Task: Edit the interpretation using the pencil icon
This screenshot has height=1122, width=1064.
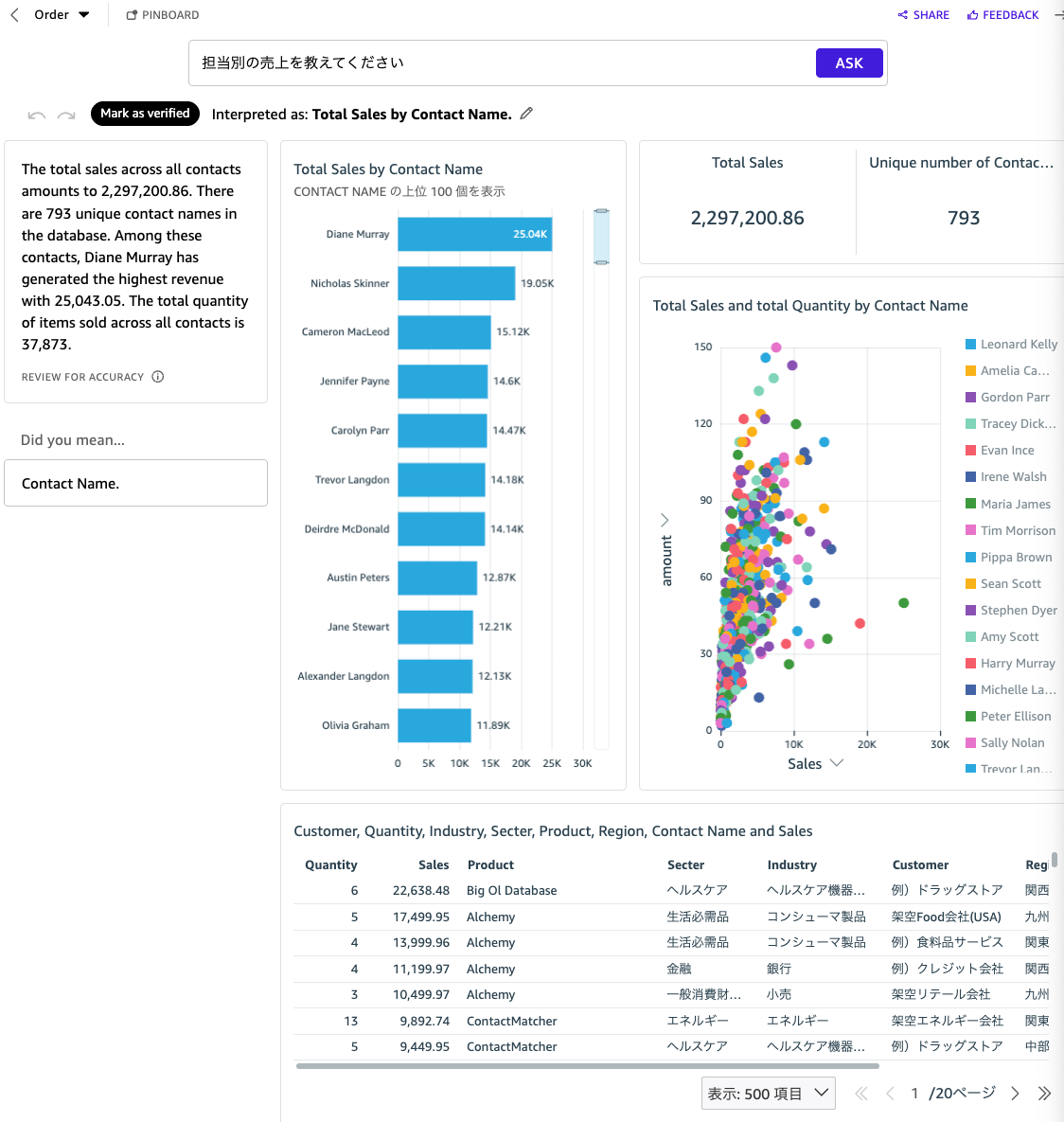Action: (x=526, y=113)
